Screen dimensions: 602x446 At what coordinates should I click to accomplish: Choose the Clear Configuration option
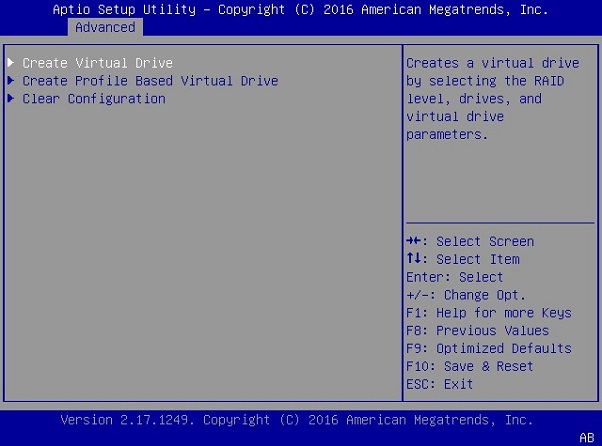click(x=94, y=99)
